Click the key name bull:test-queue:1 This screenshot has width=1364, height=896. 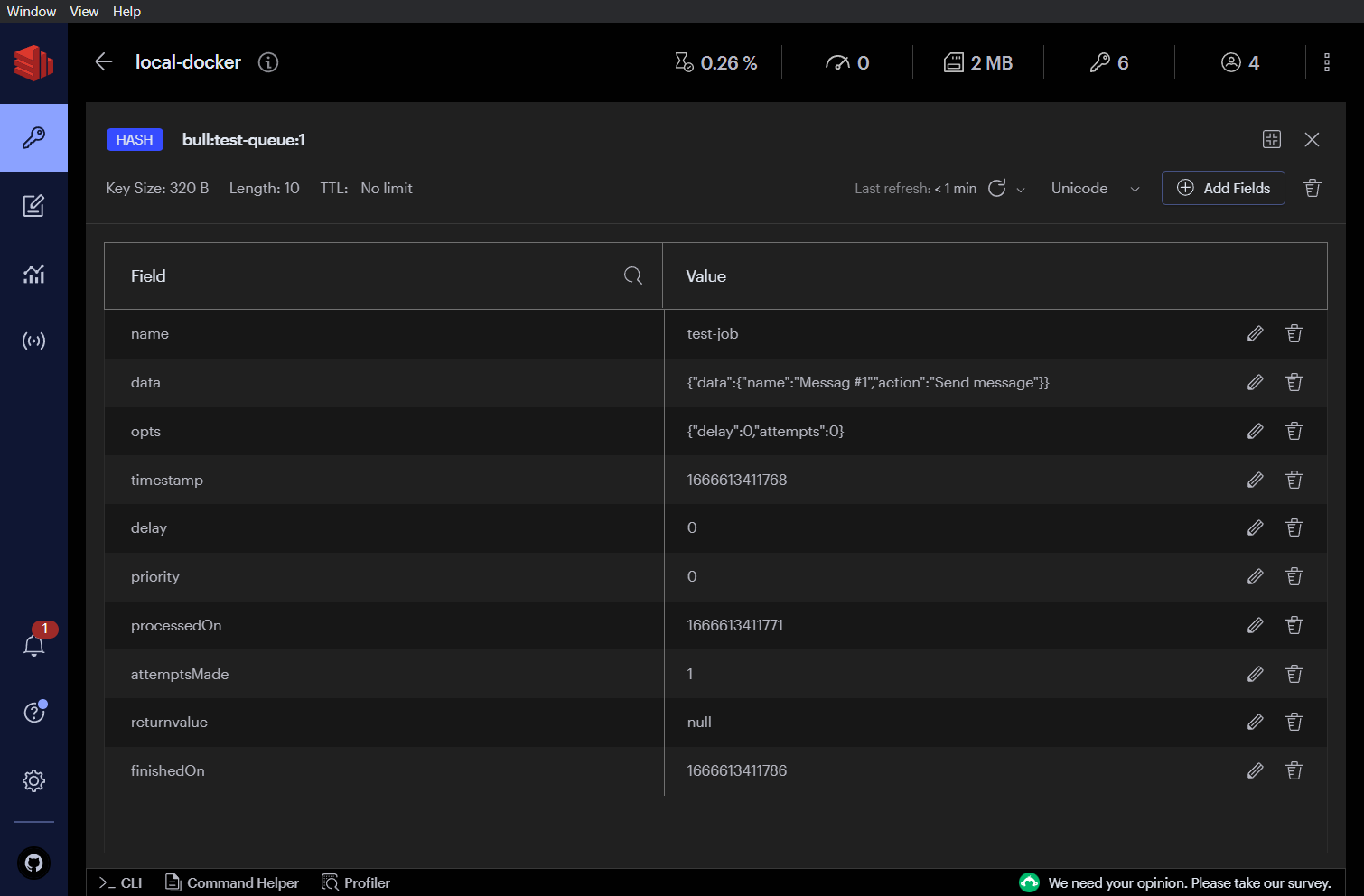point(244,140)
